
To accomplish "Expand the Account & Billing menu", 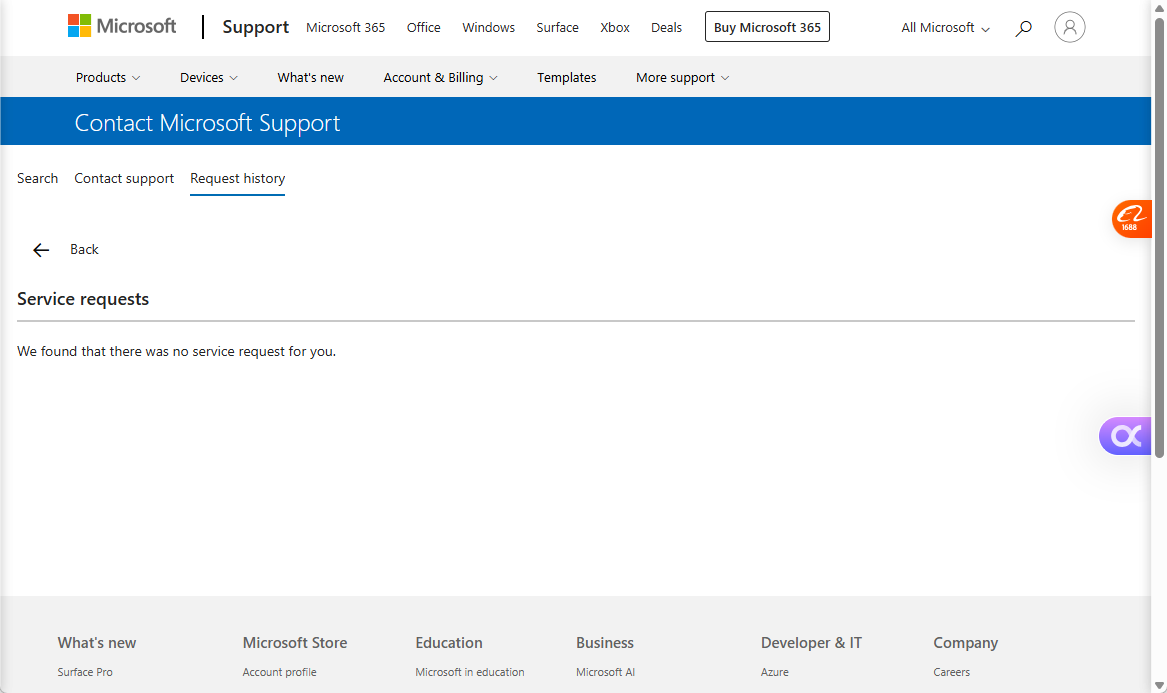I will pyautogui.click(x=440, y=77).
